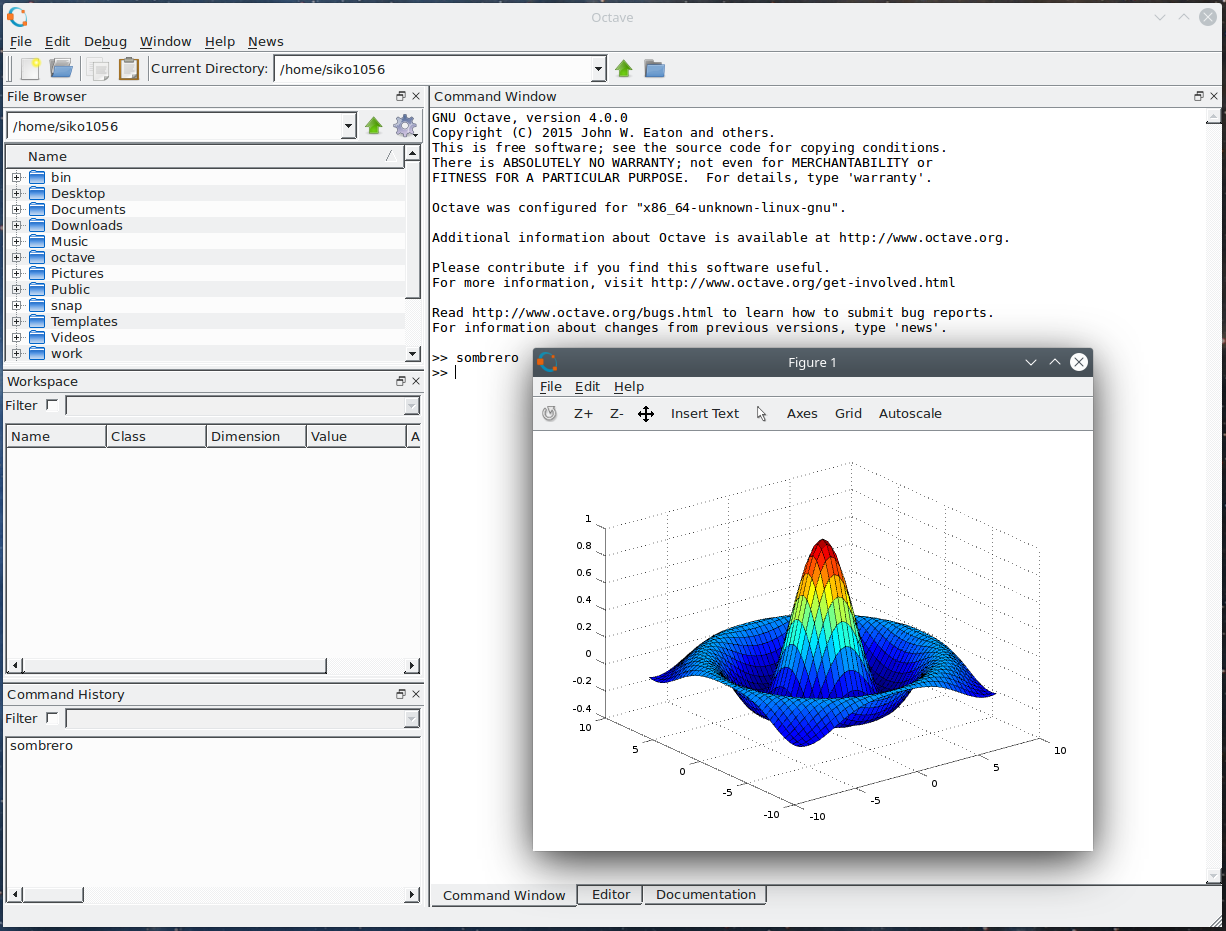
Task: Open Help menu in Figure 1 window
Action: [x=629, y=387]
